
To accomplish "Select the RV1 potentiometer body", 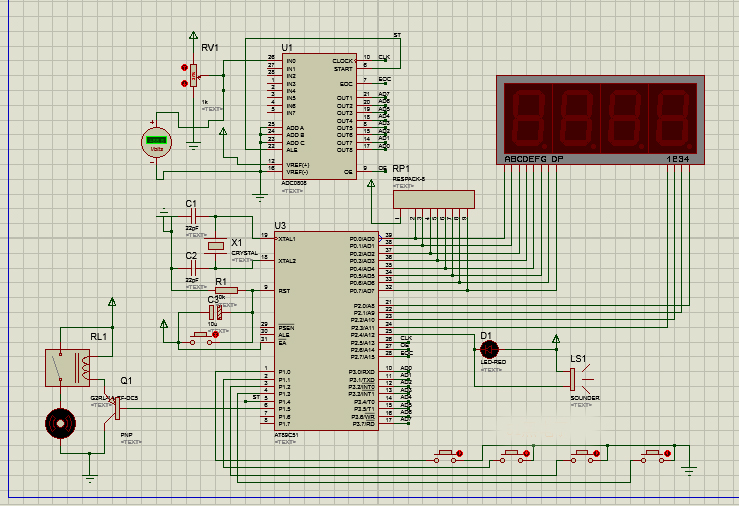I will (193, 75).
